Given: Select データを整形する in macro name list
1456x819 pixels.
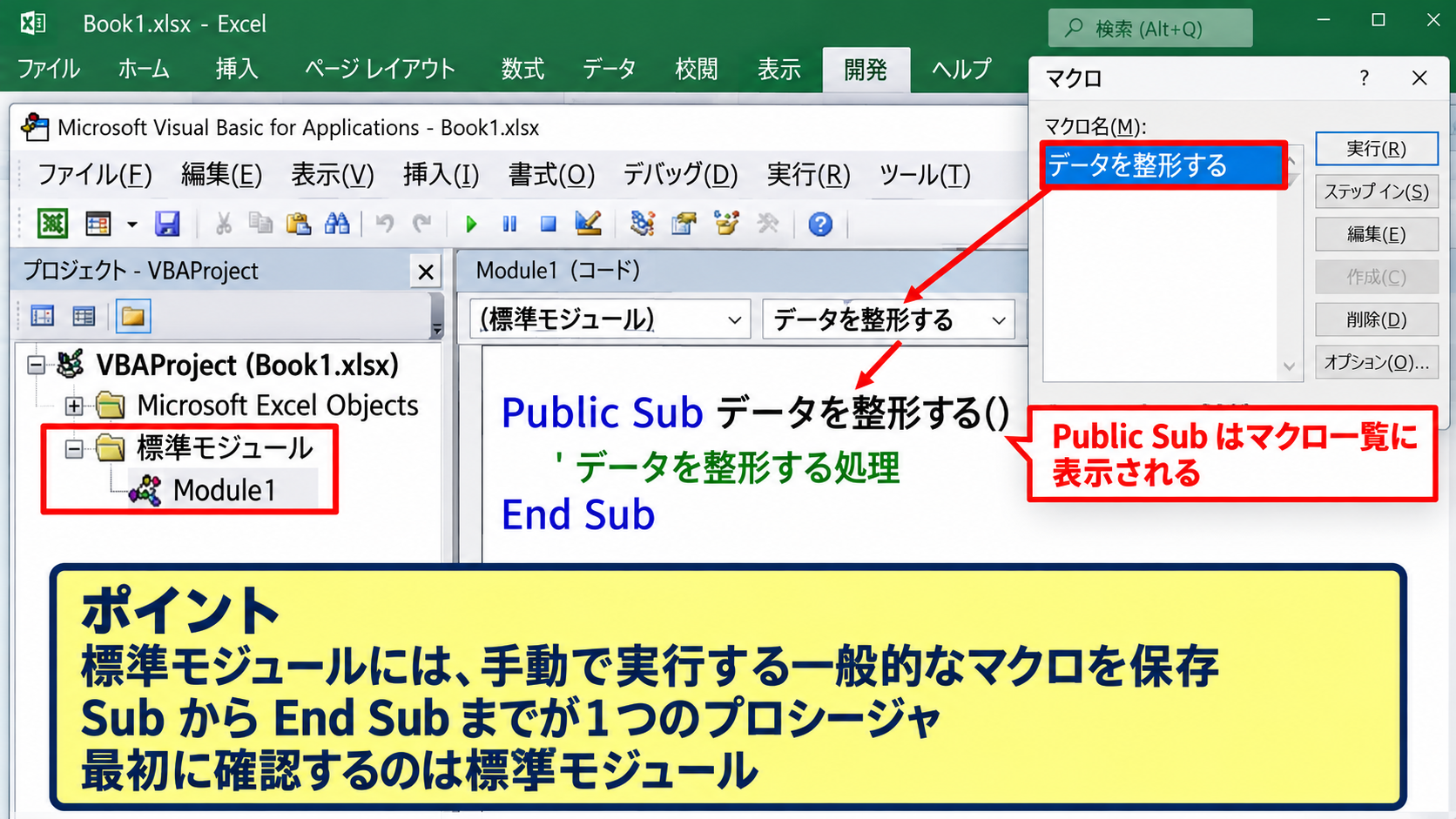Looking at the screenshot, I should (1163, 165).
